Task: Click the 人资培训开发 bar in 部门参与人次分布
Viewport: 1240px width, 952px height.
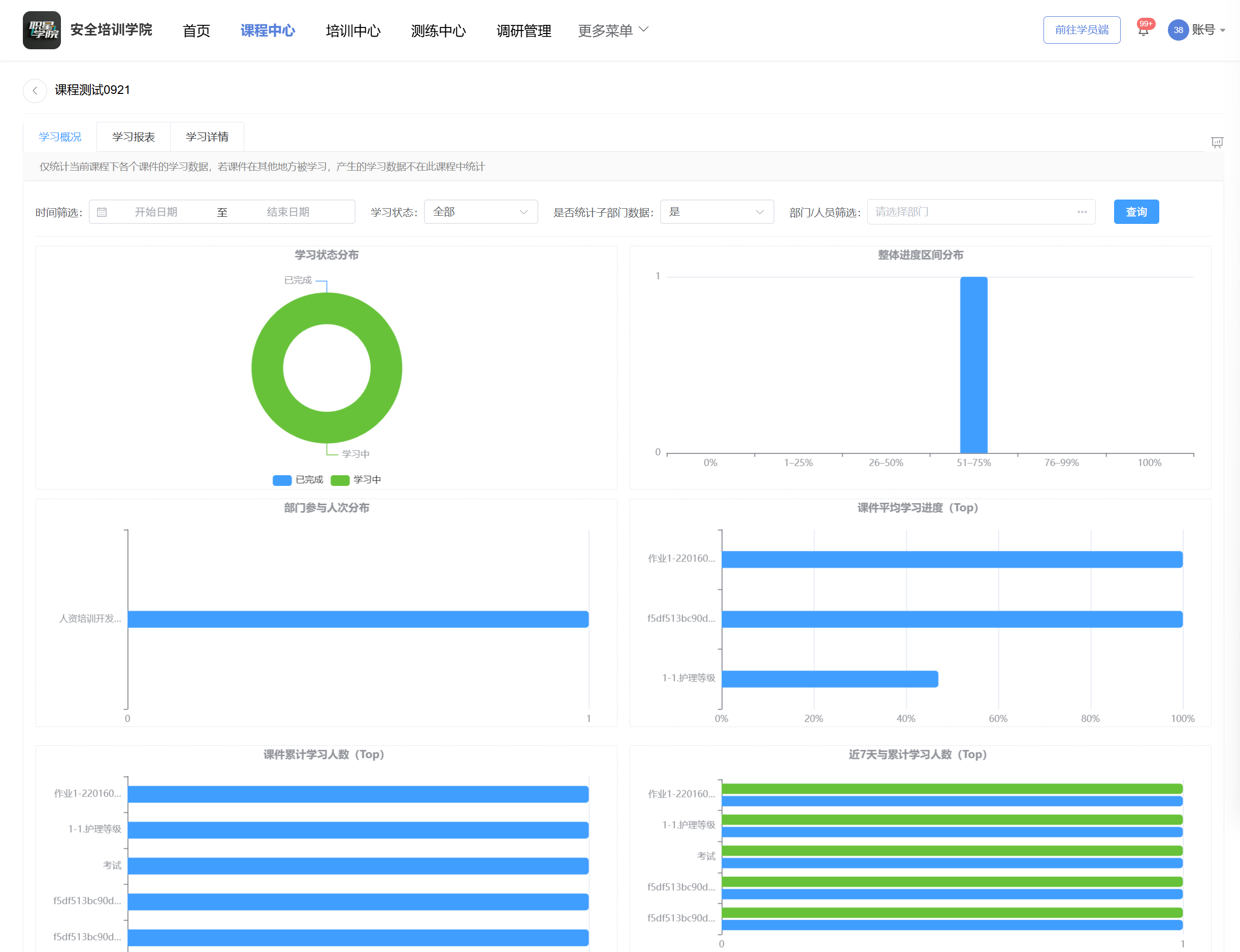Action: 358,619
